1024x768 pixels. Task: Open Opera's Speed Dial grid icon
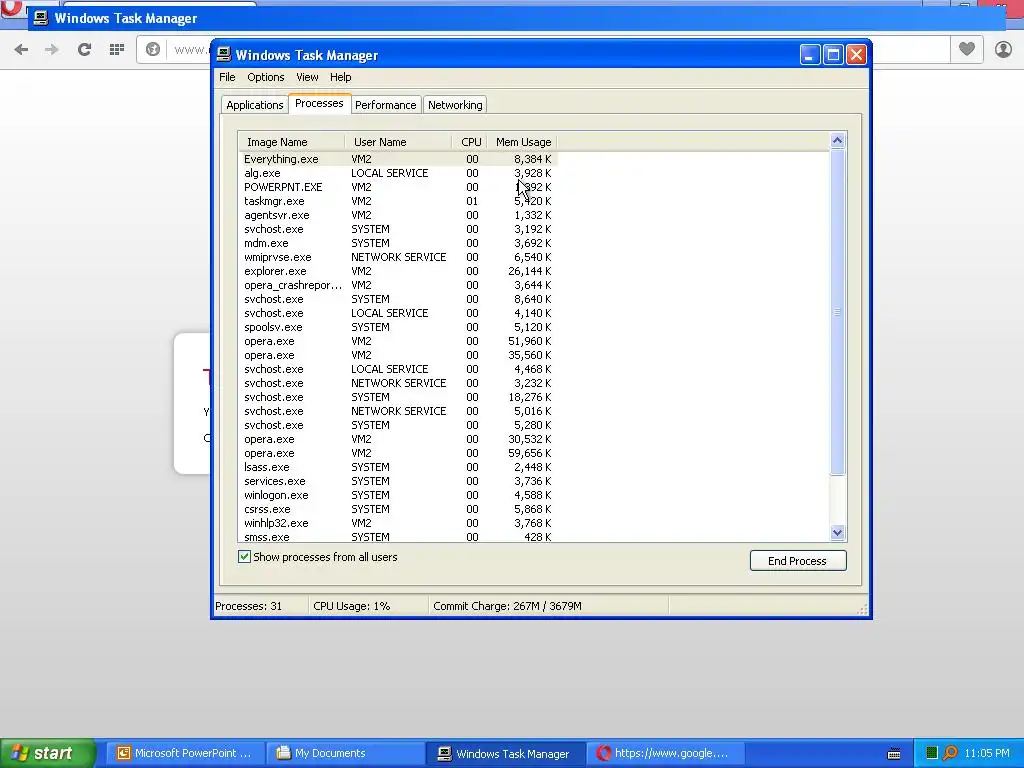(x=117, y=49)
